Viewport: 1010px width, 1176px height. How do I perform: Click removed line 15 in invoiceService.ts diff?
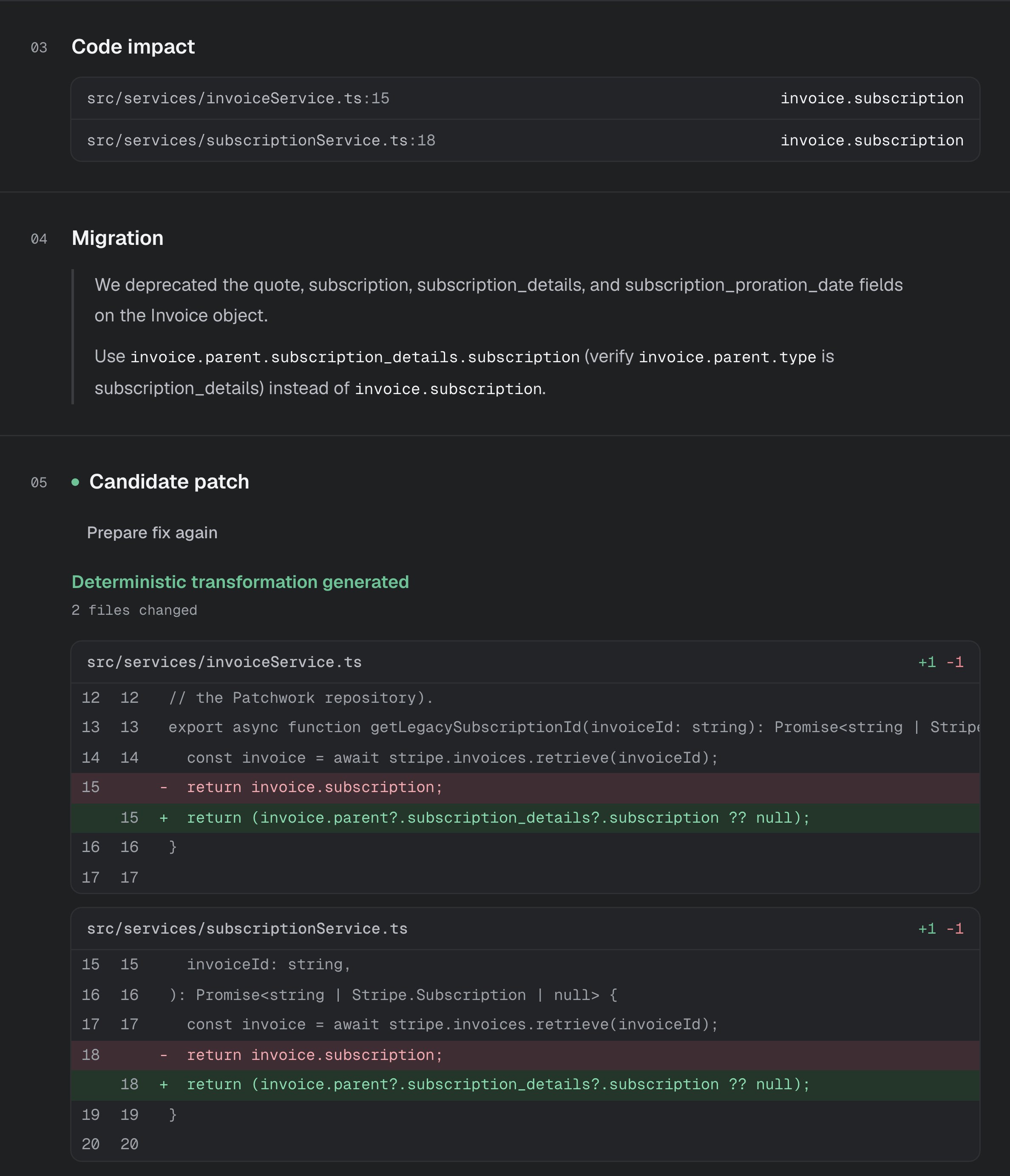(525, 787)
